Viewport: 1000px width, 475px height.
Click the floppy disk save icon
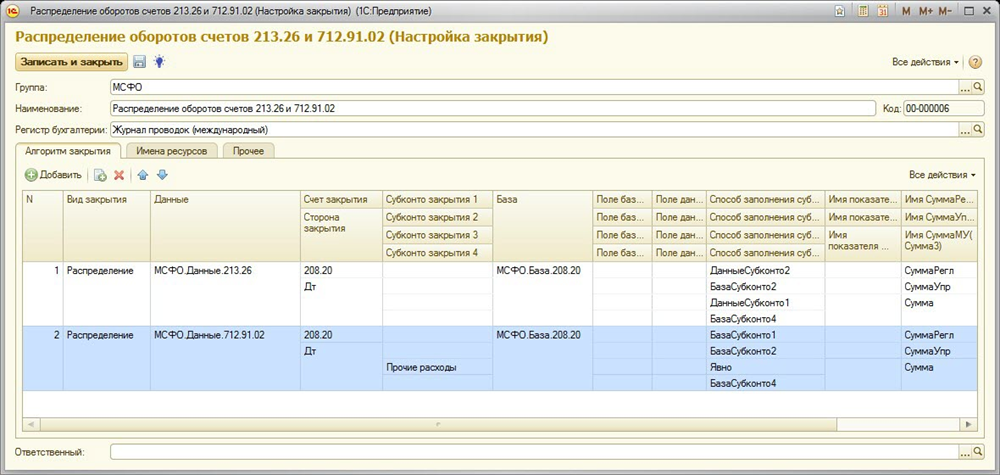140,62
